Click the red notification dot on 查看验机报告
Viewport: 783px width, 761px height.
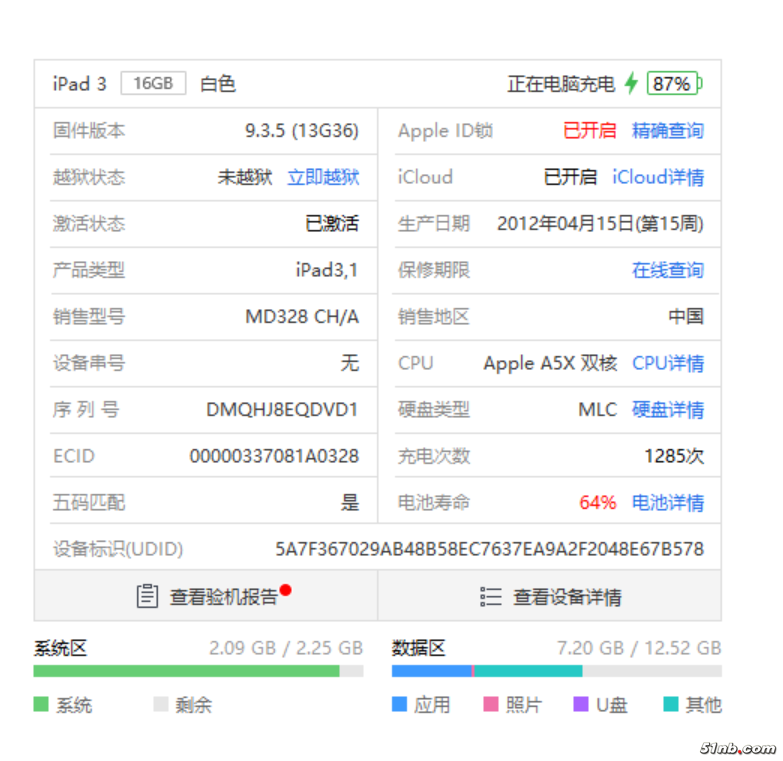point(286,590)
